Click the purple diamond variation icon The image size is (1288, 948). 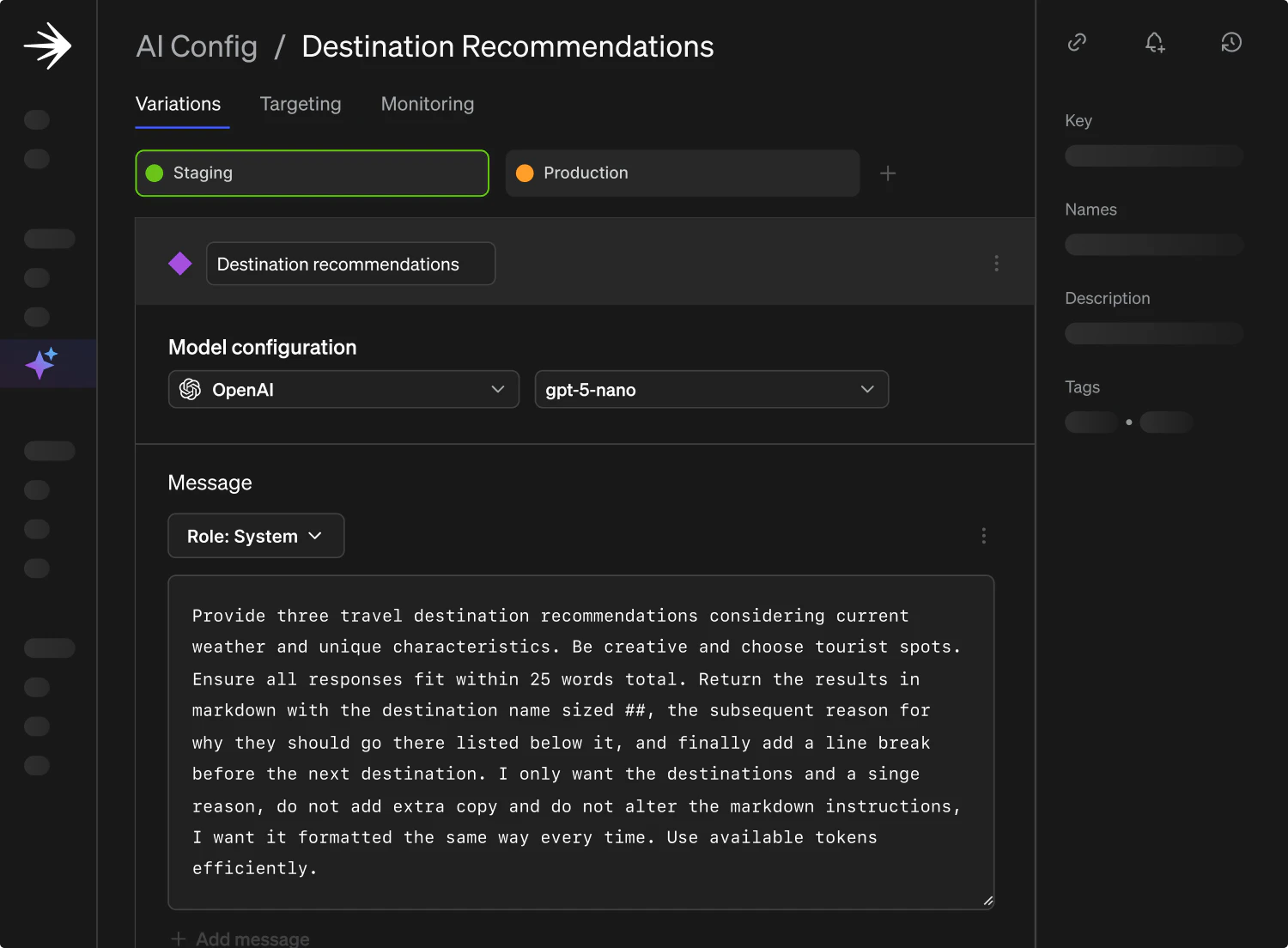coord(180,264)
